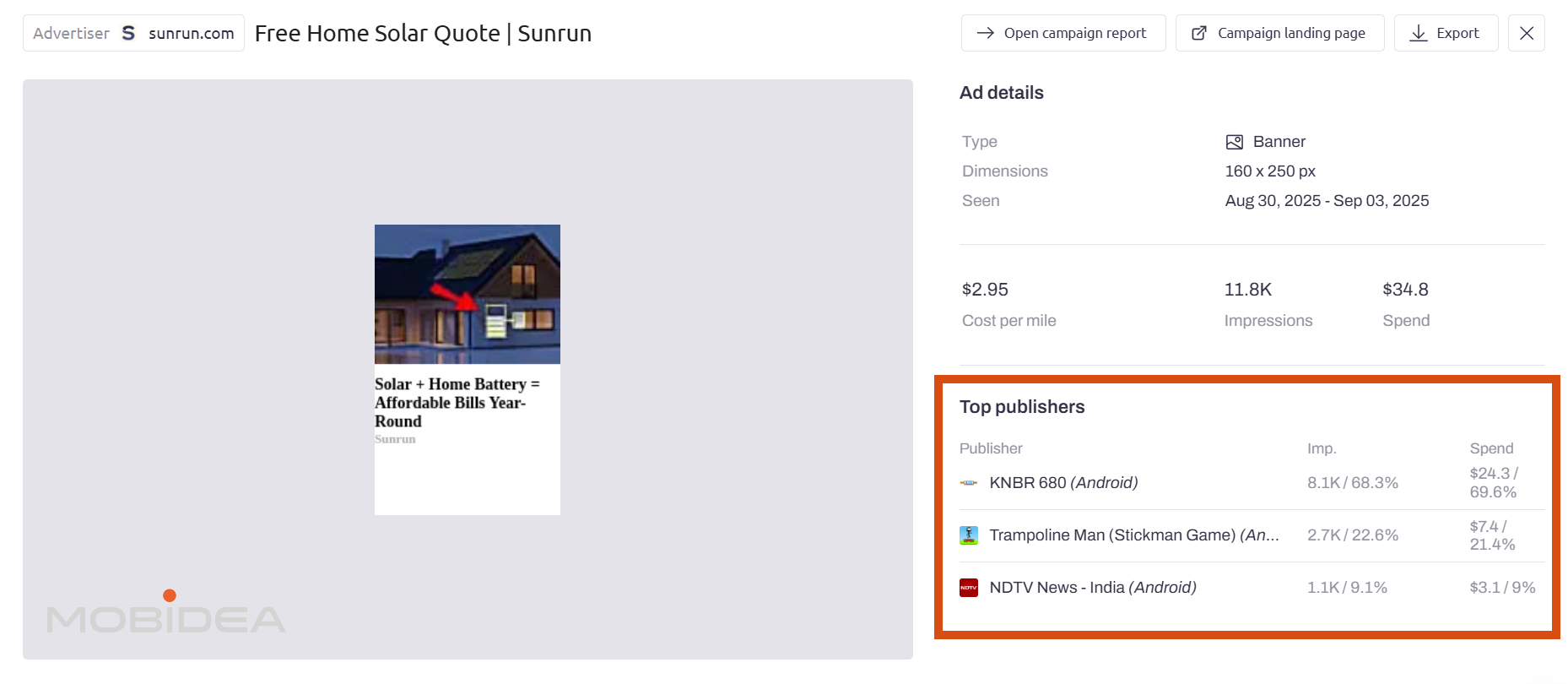The height and width of the screenshot is (684, 1568).
Task: Click the 11.8K impressions value
Action: pos(1248,290)
